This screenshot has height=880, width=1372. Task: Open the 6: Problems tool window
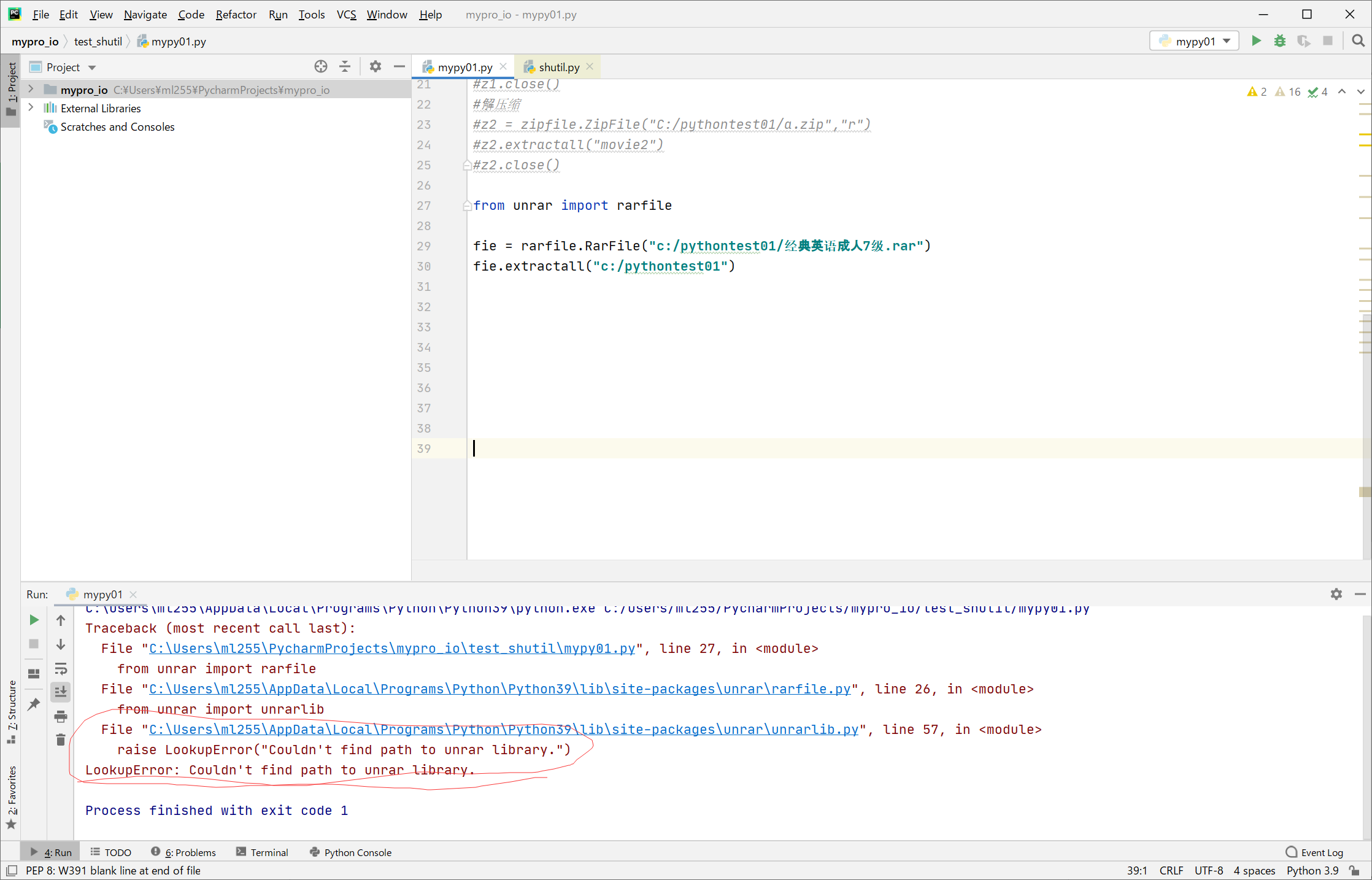(x=183, y=852)
